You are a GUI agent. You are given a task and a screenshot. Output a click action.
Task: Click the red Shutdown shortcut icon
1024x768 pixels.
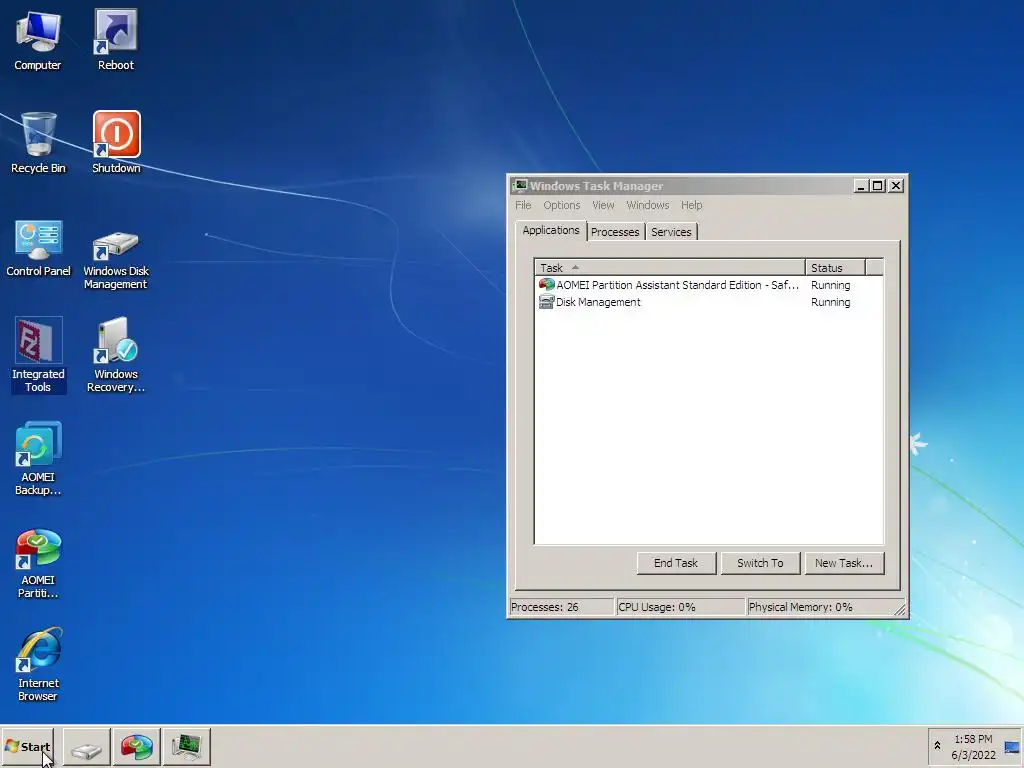116,142
